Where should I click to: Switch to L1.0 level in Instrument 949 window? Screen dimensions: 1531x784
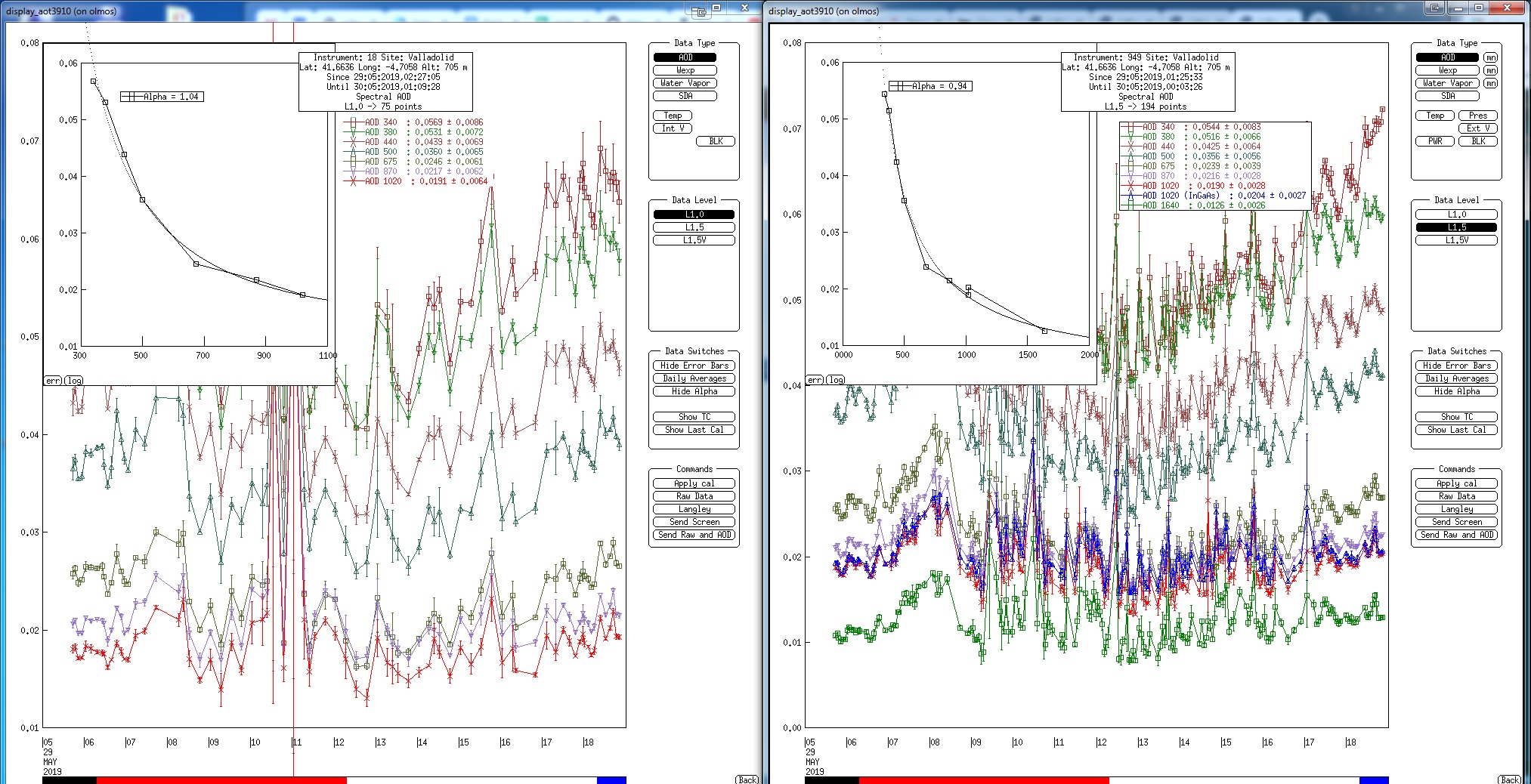tap(1457, 215)
